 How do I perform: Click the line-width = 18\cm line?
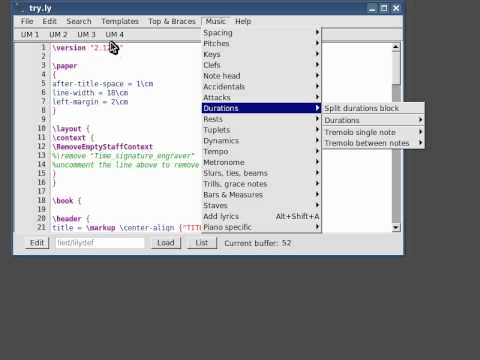pyautogui.click(x=90, y=93)
